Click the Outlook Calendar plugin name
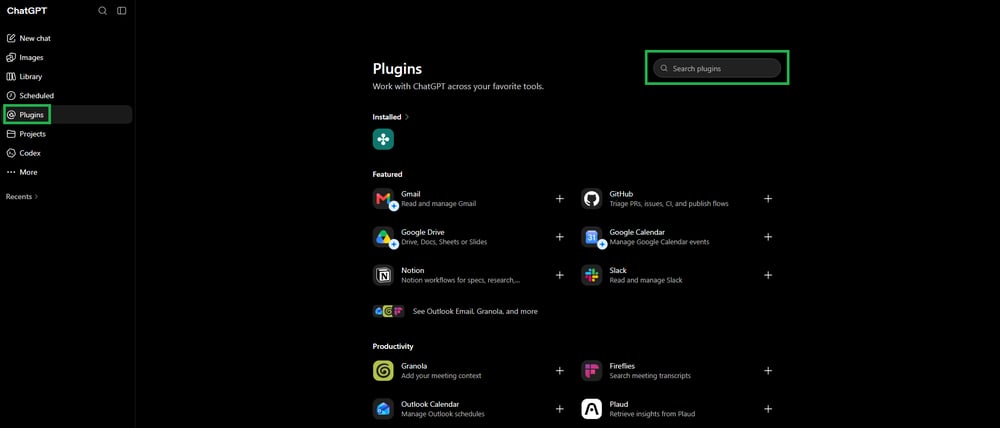 (430, 404)
